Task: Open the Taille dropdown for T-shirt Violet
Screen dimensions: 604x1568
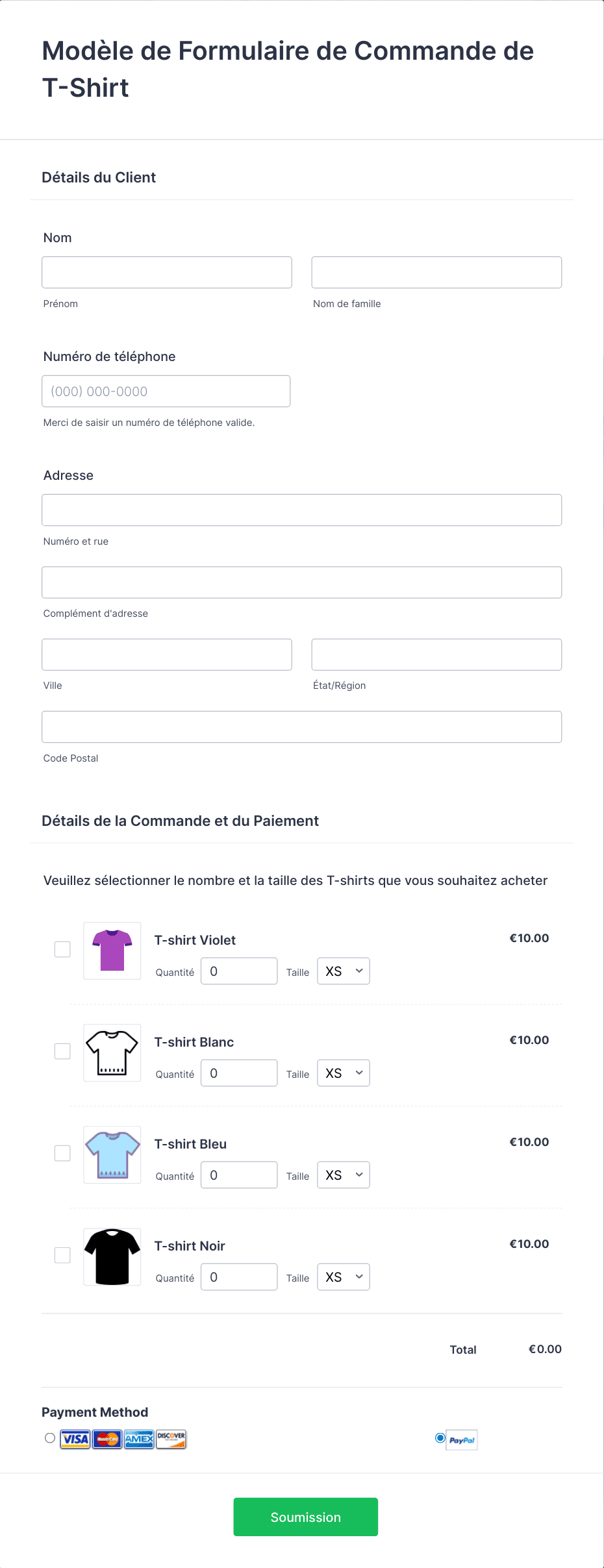Action: [x=344, y=971]
